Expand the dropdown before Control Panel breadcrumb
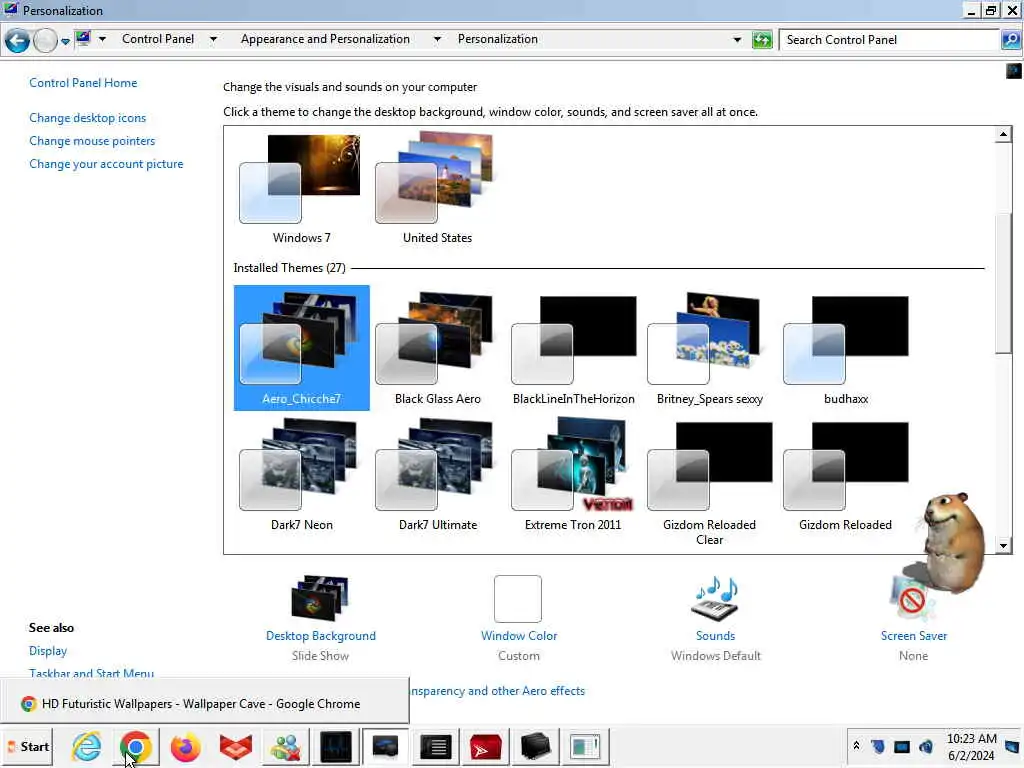1024x768 pixels. point(103,39)
